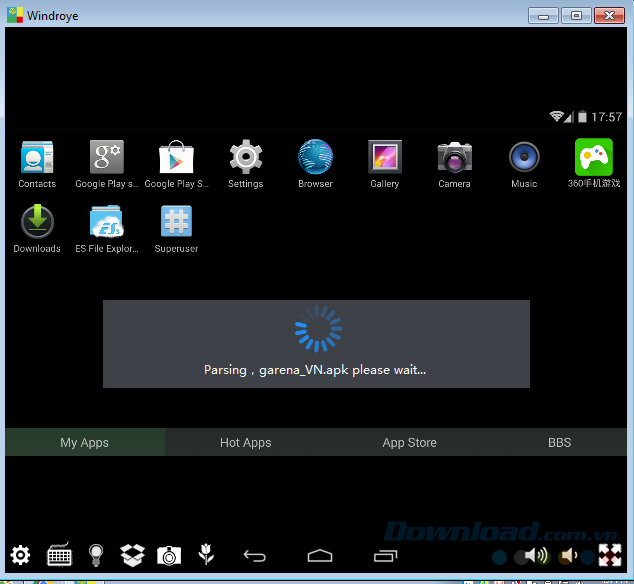
Task: Open the Contacts app
Action: point(37,158)
